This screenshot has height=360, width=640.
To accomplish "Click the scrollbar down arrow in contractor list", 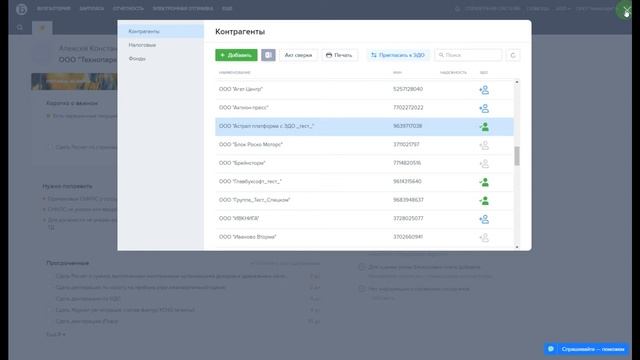I will coord(517,247).
